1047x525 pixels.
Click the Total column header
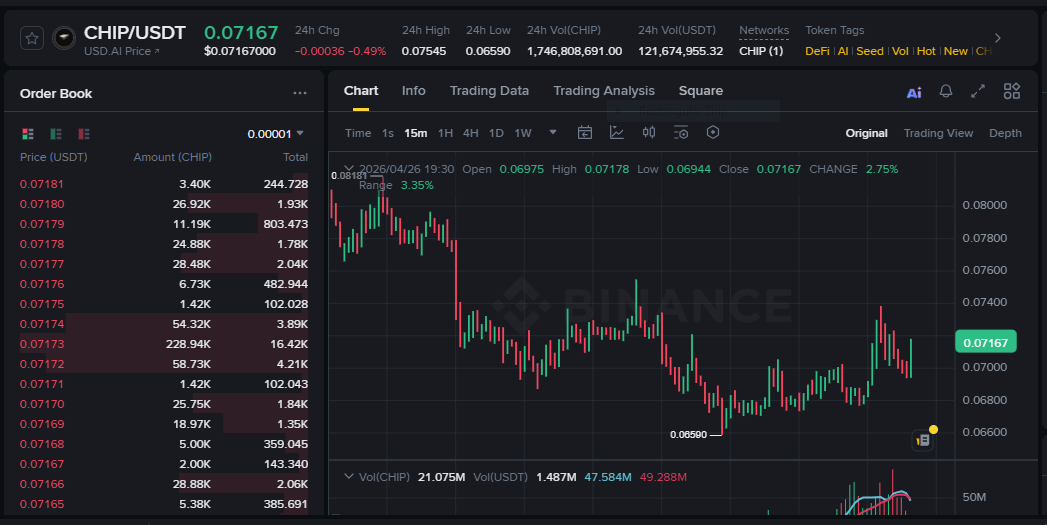click(295, 157)
